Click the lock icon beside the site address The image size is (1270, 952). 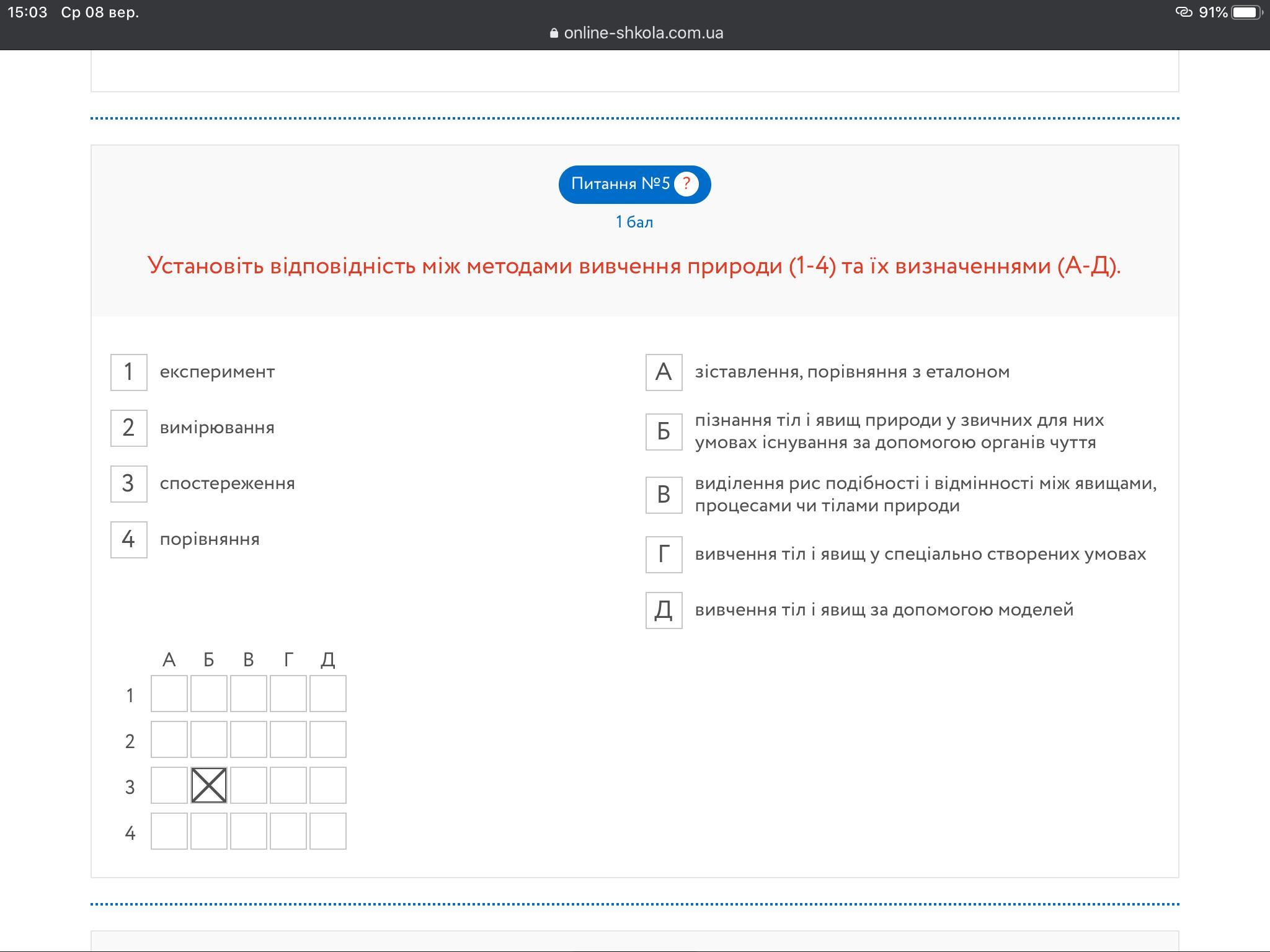tap(554, 33)
